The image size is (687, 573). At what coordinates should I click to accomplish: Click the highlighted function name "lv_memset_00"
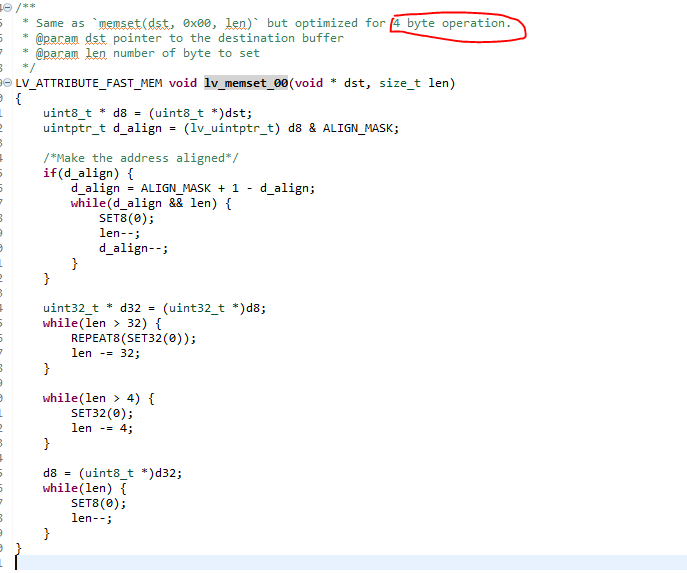coord(246,83)
